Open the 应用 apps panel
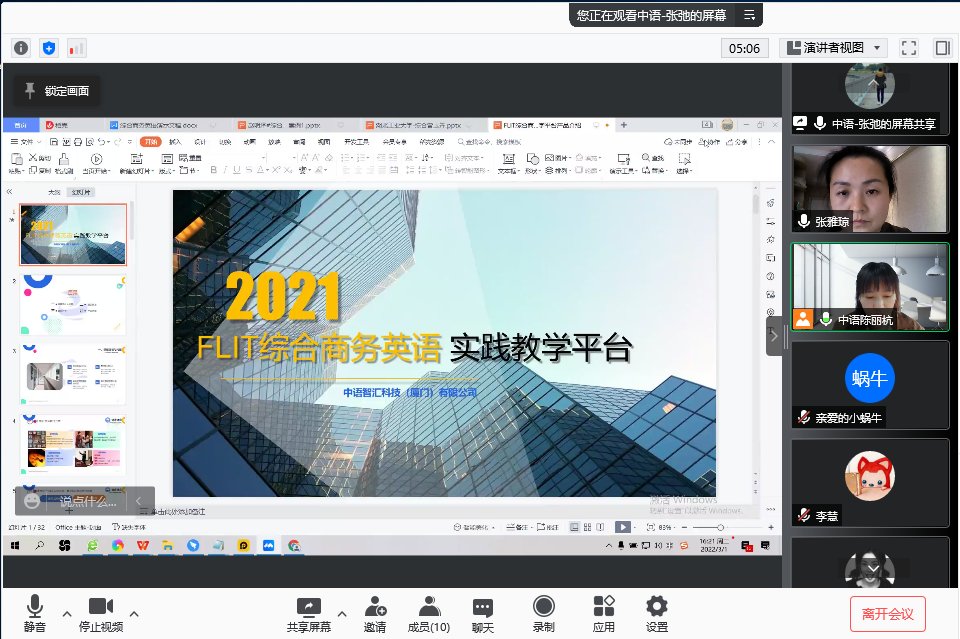This screenshot has width=960, height=639. [604, 613]
